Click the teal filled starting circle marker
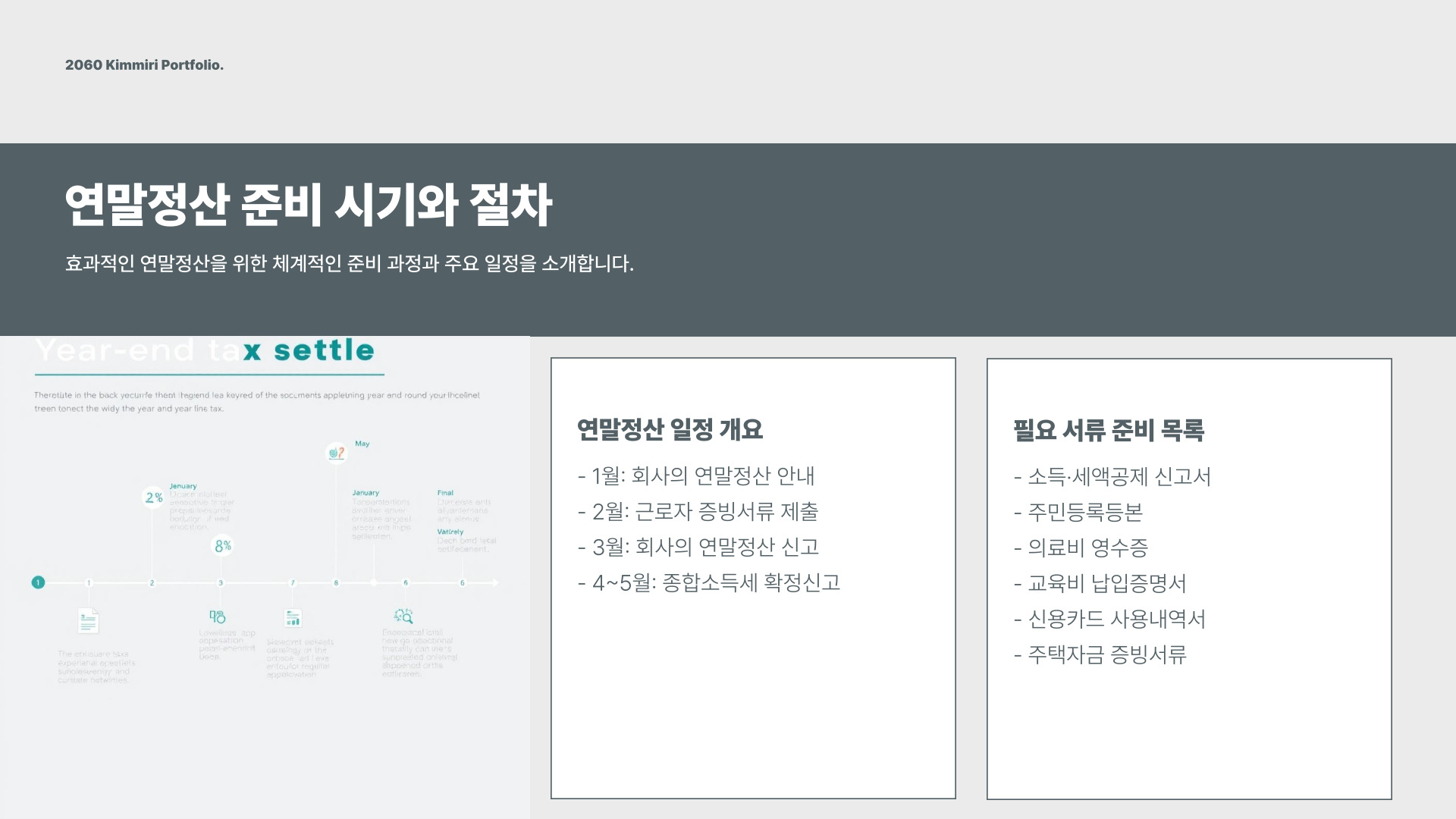The height and width of the screenshot is (819, 1456). (x=38, y=582)
